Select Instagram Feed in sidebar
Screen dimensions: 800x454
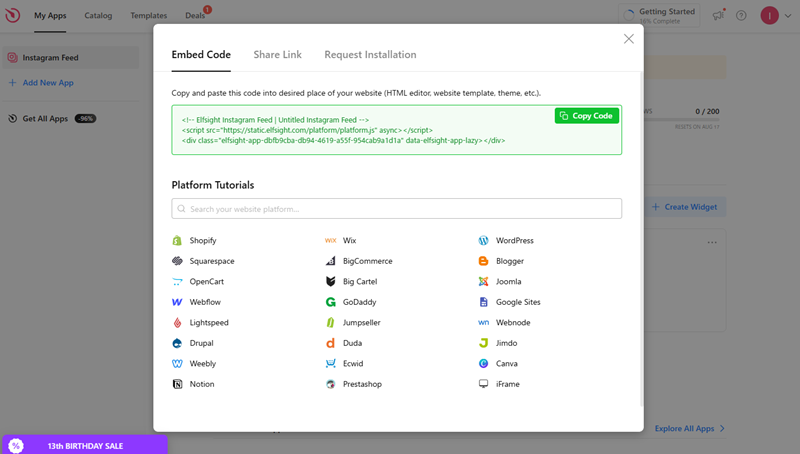70,58
